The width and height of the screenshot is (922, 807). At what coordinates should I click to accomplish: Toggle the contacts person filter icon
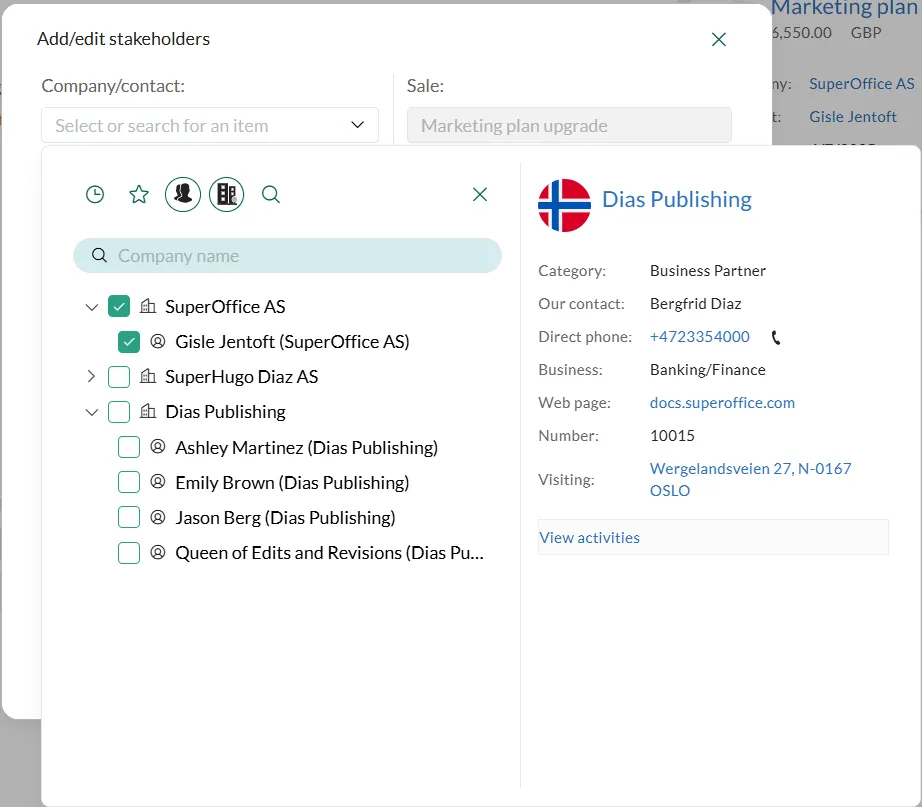(x=183, y=194)
